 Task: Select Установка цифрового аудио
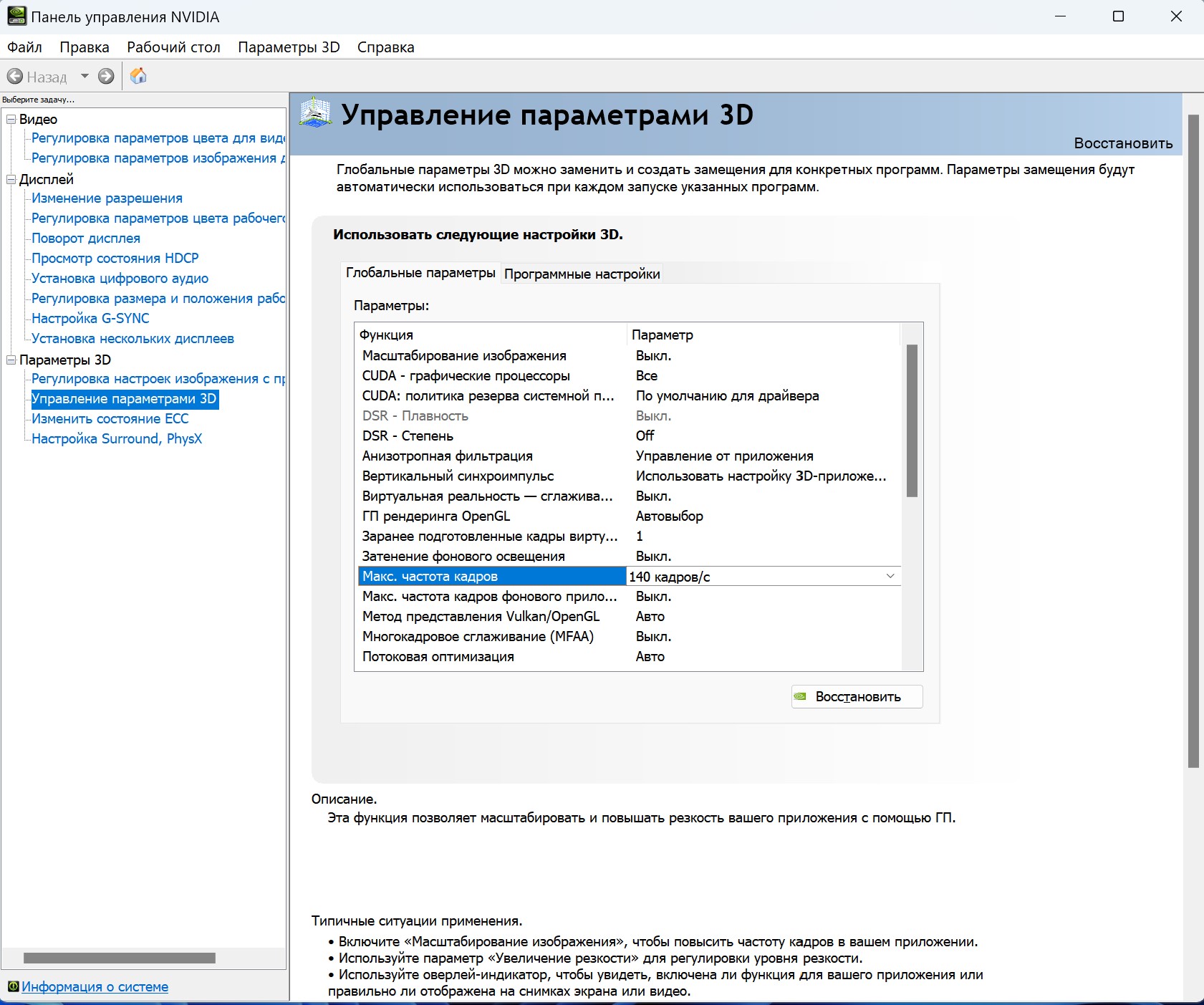point(120,279)
